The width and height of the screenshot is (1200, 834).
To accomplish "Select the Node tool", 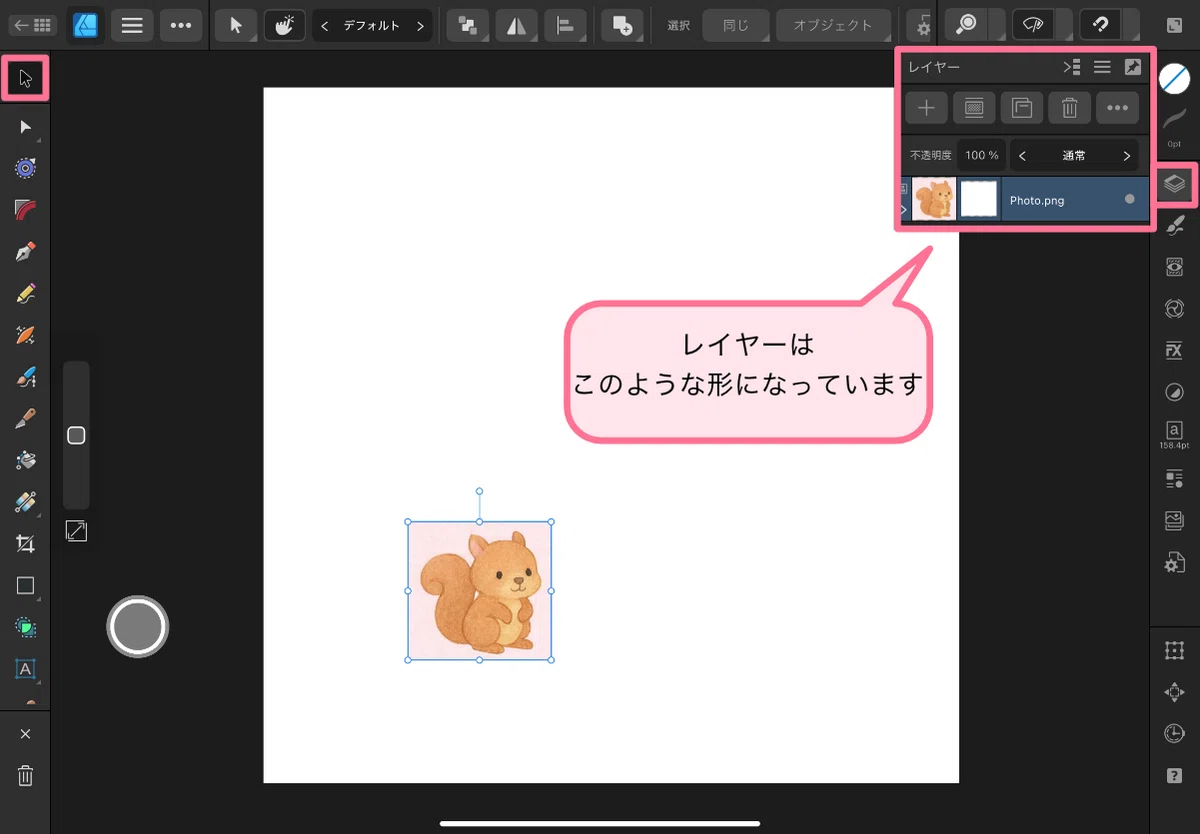I will [26, 127].
